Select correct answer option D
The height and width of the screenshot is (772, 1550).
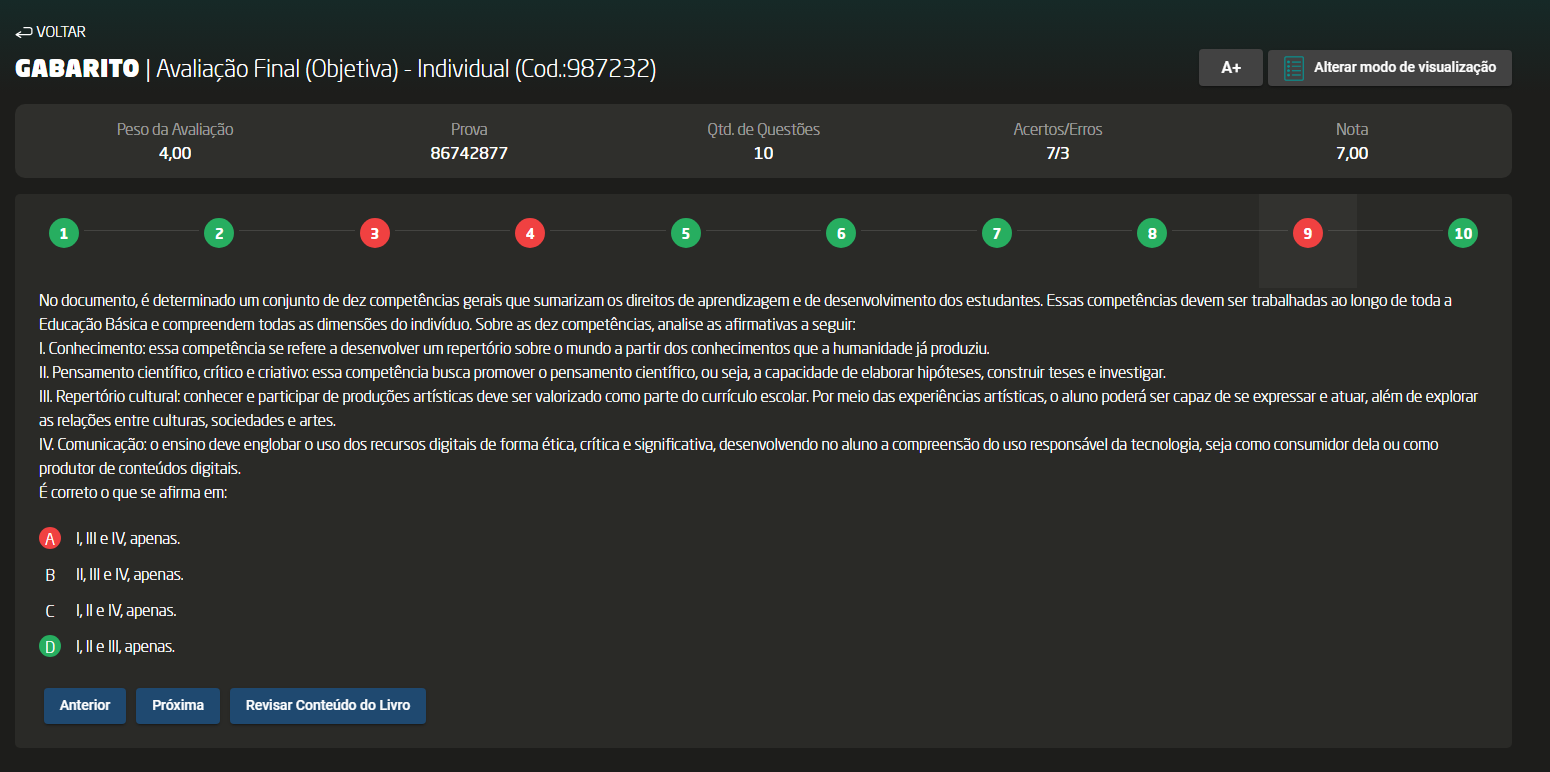(50, 647)
